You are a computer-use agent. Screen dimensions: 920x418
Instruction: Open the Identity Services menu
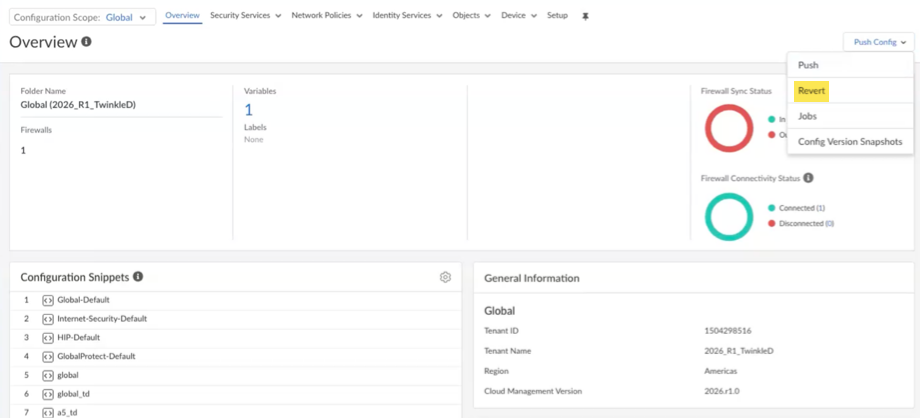point(407,16)
